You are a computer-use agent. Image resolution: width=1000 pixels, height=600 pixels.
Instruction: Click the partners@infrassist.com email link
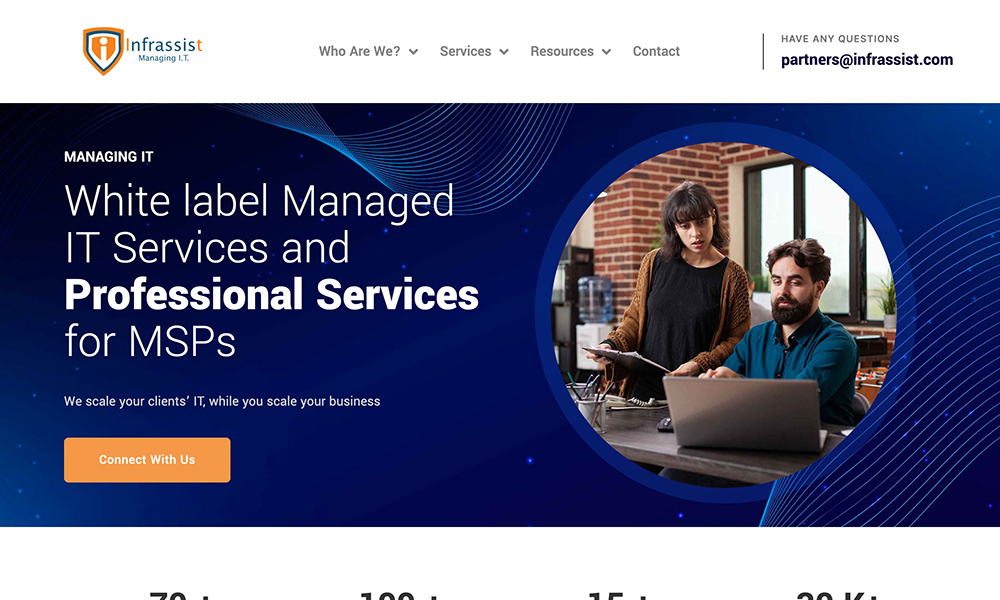click(x=867, y=59)
